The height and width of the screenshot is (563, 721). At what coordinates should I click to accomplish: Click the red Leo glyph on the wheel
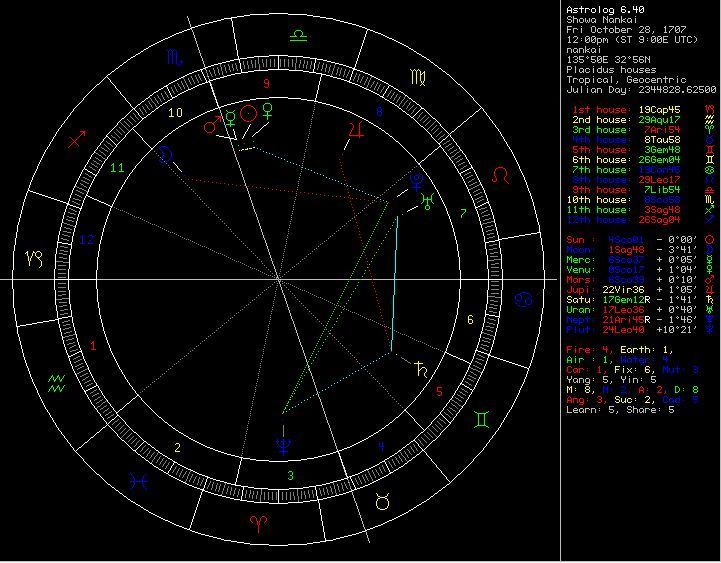pyautogui.click(x=500, y=175)
